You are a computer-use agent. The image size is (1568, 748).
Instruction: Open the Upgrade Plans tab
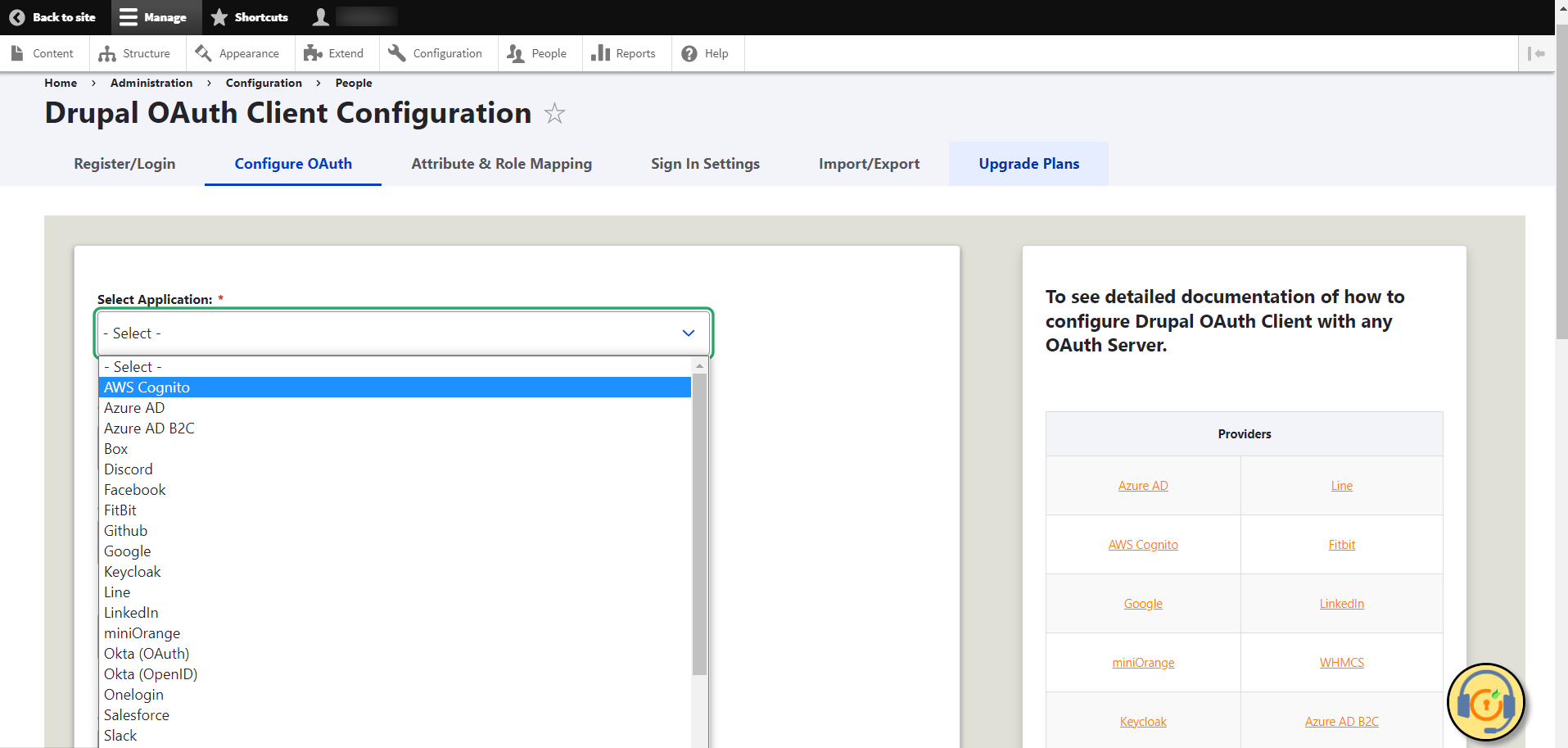(x=1028, y=163)
